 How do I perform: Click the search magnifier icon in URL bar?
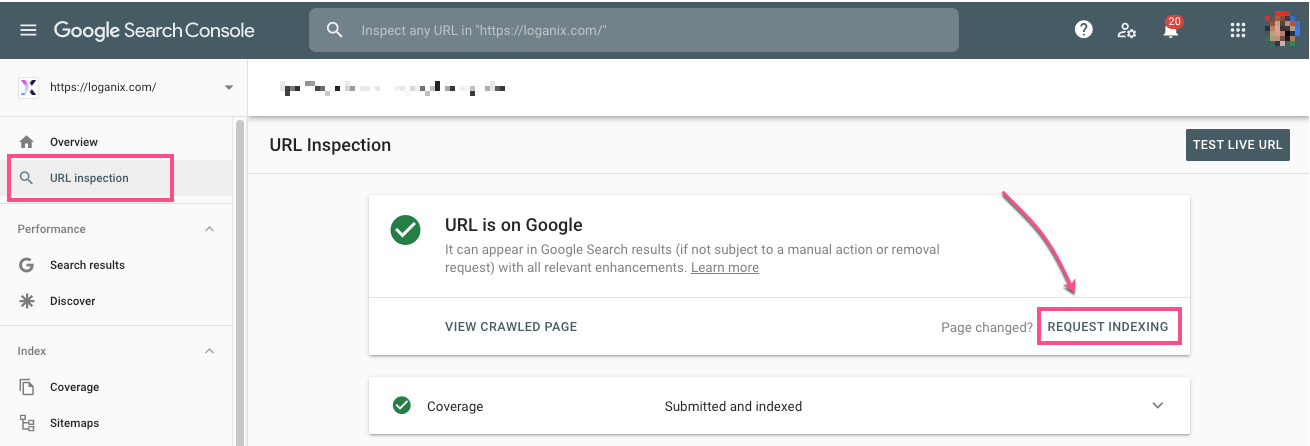coord(336,30)
